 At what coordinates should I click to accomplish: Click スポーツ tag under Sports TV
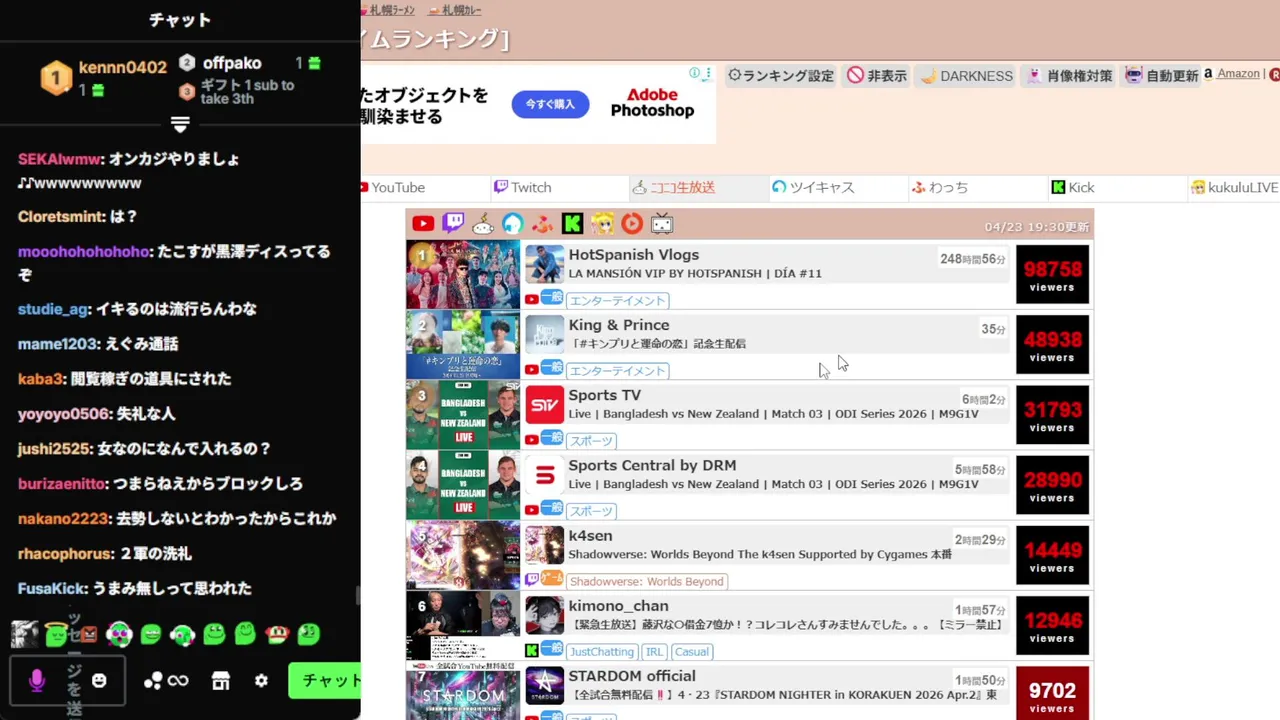(x=591, y=440)
